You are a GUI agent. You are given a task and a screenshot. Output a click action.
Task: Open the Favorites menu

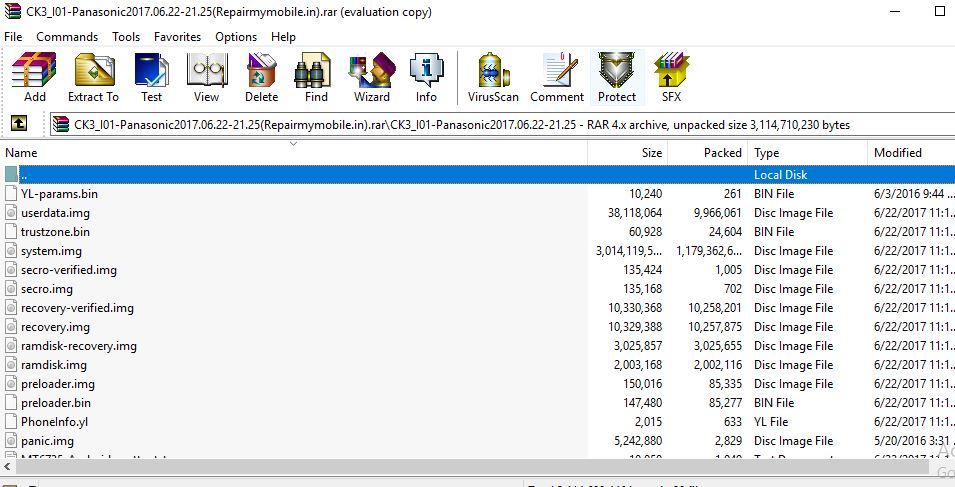click(x=177, y=37)
